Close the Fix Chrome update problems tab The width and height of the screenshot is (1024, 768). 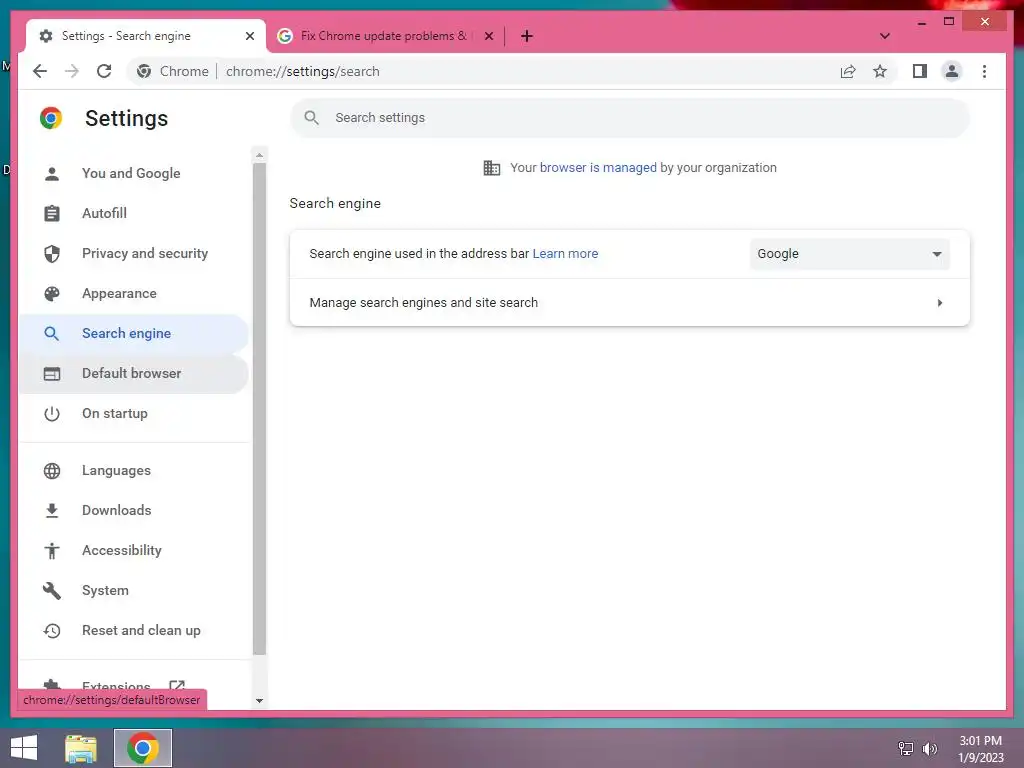coord(488,36)
